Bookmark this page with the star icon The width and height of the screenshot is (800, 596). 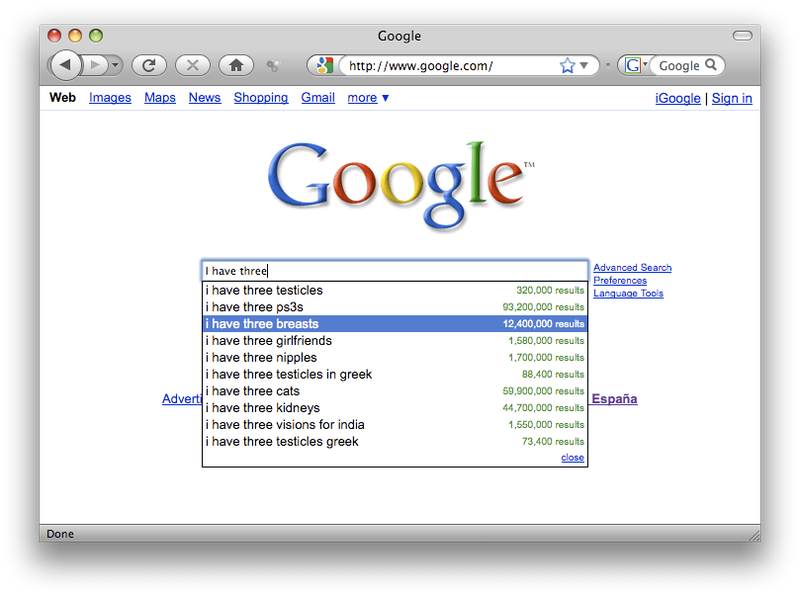567,65
